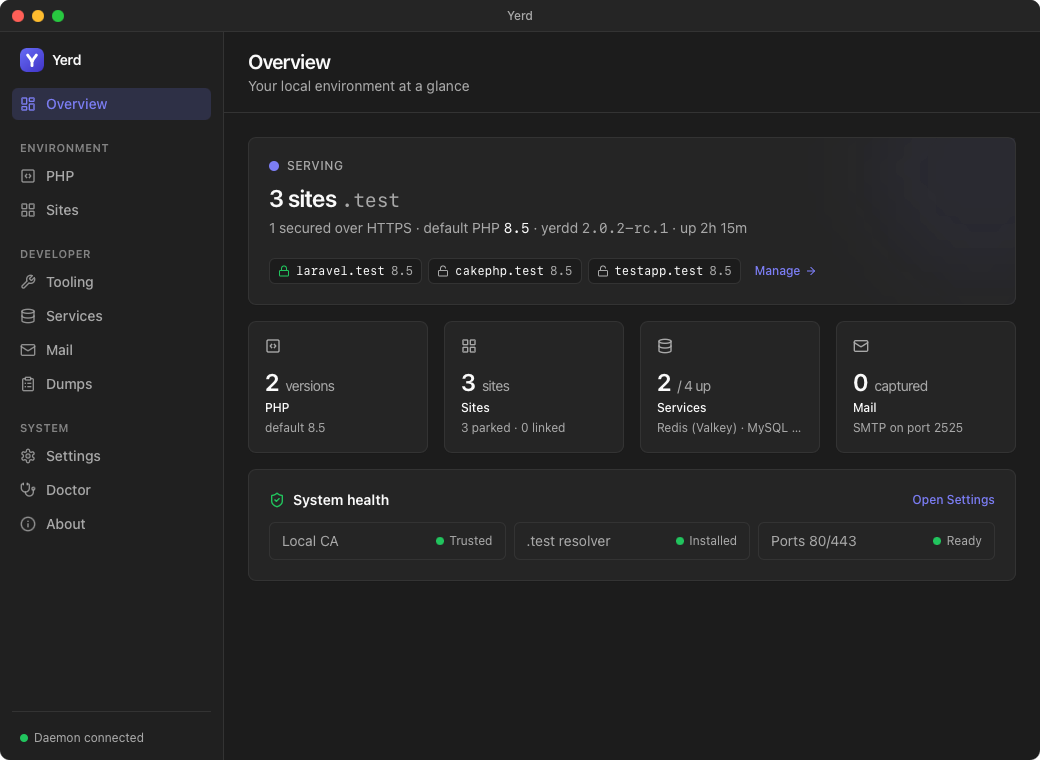Screen dimensions: 1040x760
Task: Click the Ports 80/443 Ready item
Action: point(876,541)
